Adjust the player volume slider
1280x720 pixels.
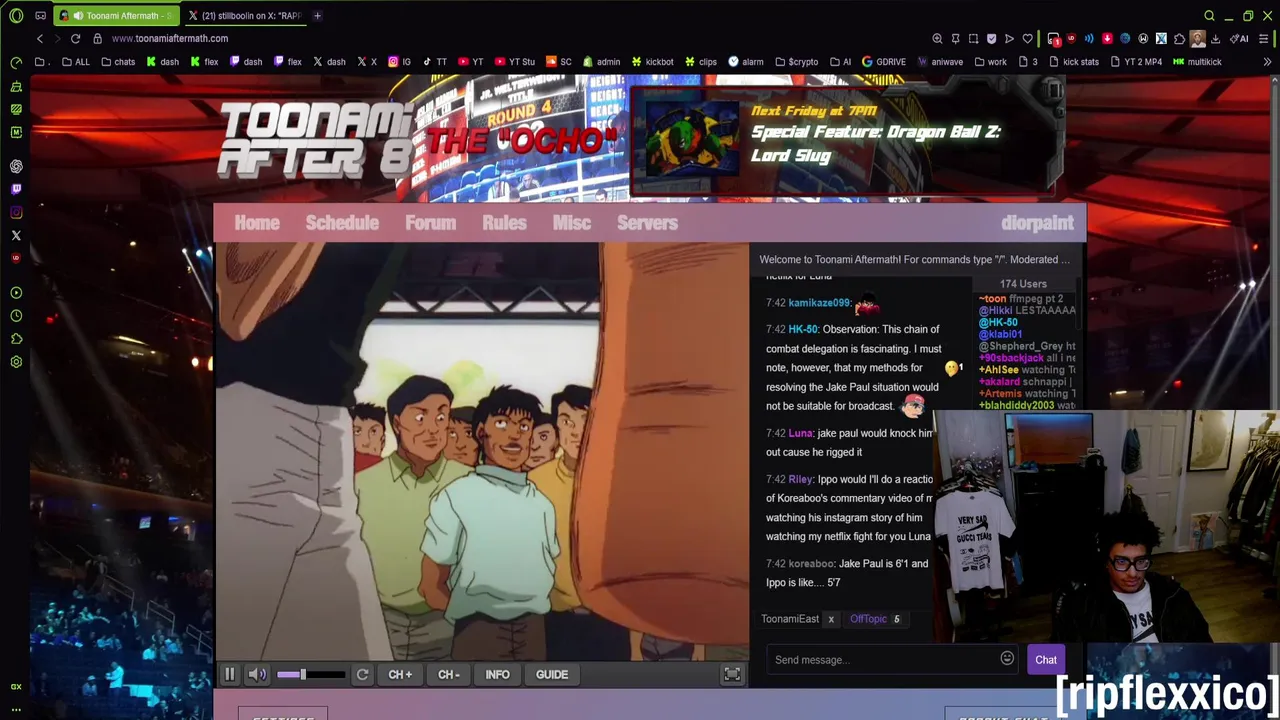click(310, 675)
